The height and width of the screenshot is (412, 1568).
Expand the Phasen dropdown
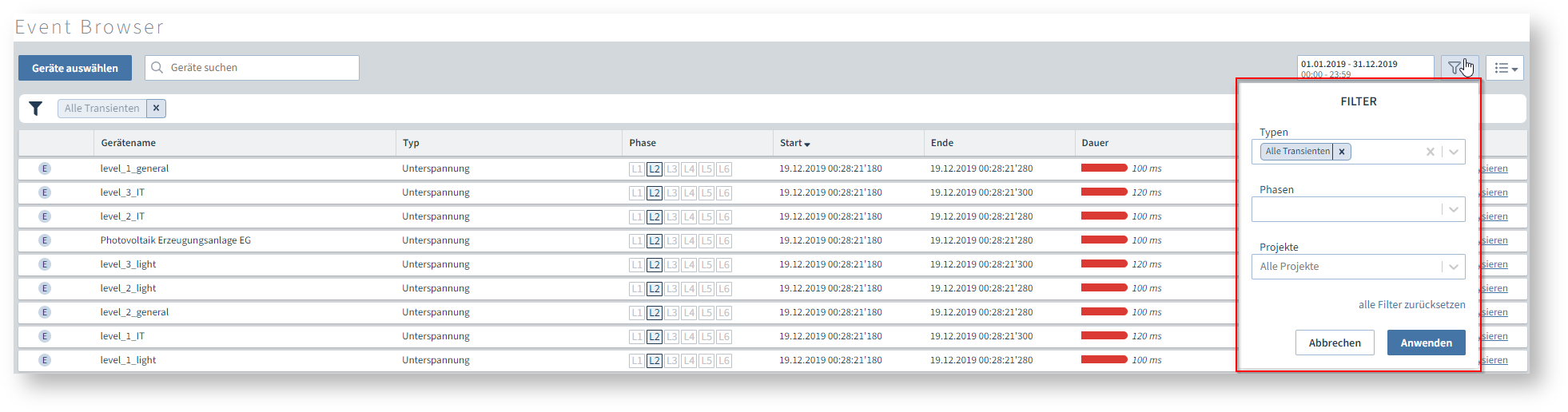[1453, 209]
